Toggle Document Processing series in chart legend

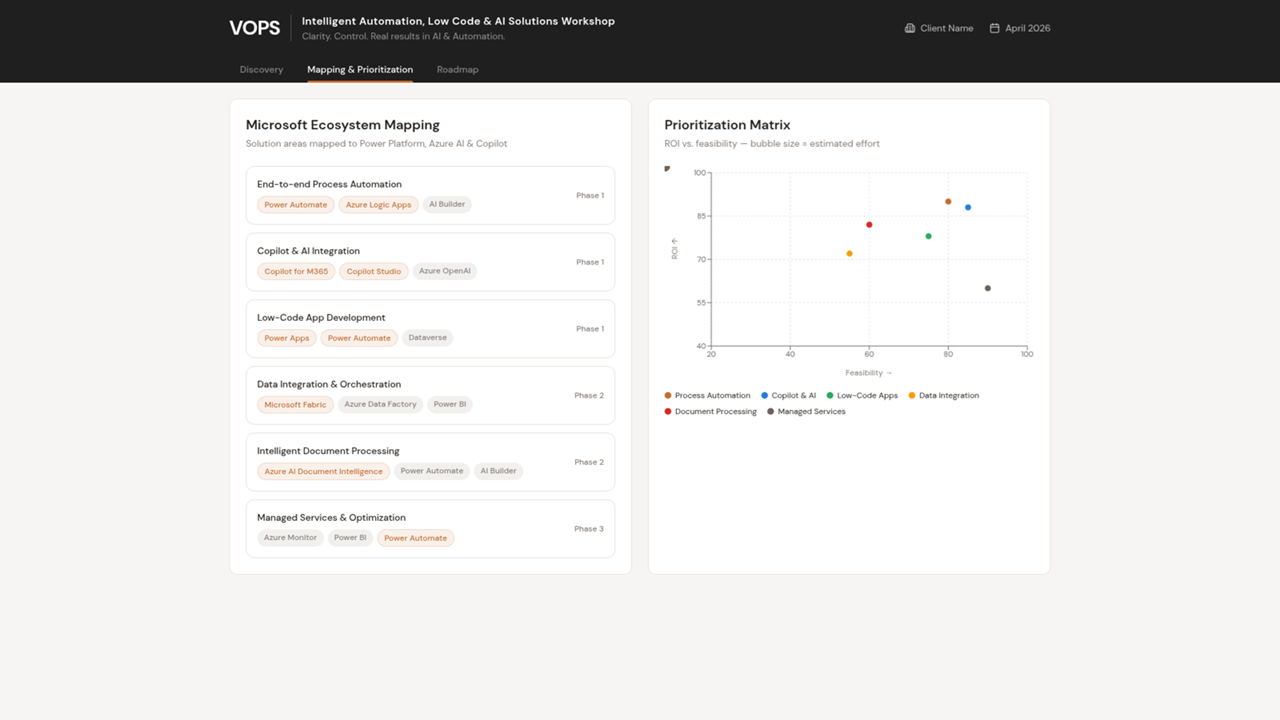(x=710, y=412)
